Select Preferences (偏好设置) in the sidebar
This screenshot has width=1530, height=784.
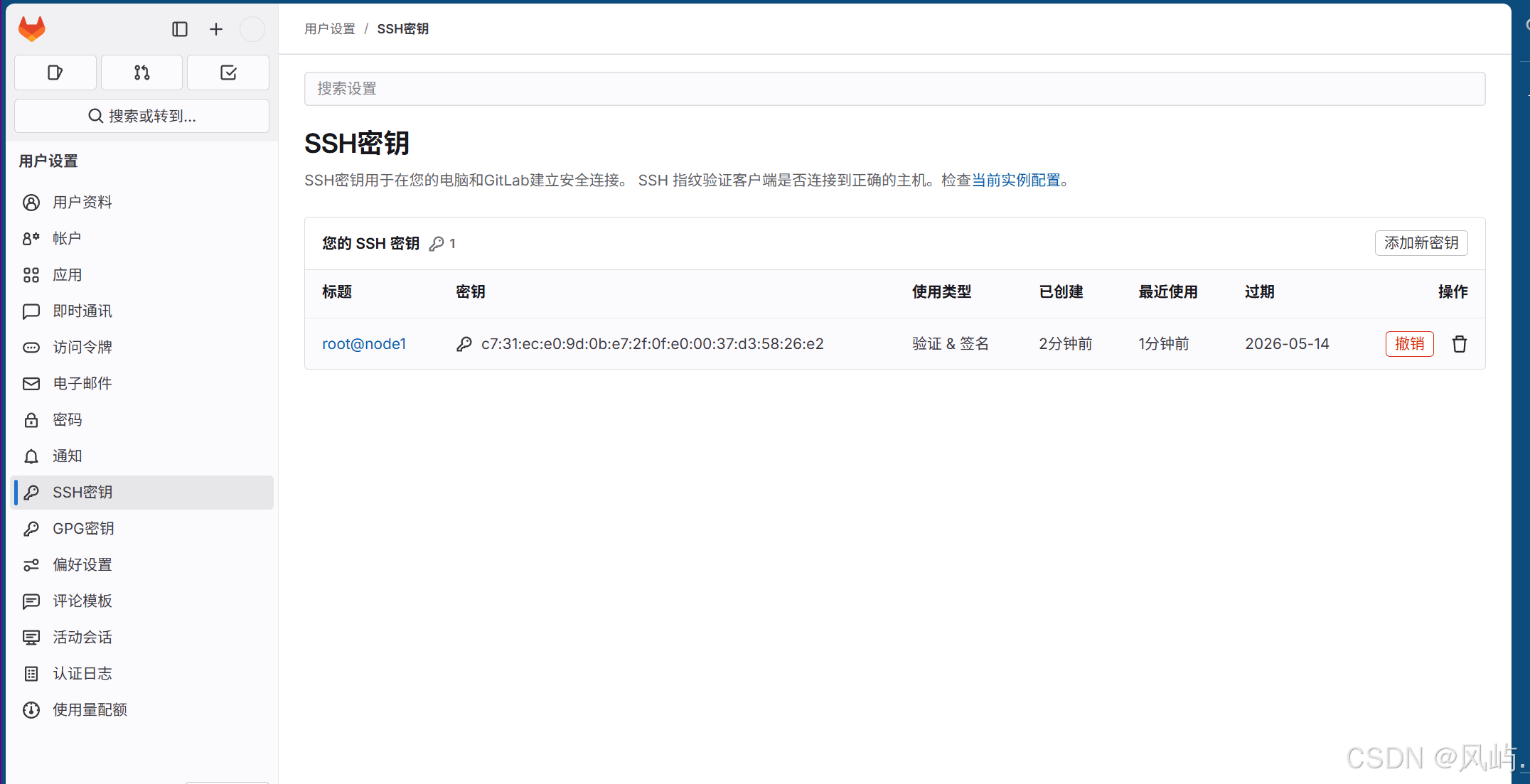click(82, 565)
